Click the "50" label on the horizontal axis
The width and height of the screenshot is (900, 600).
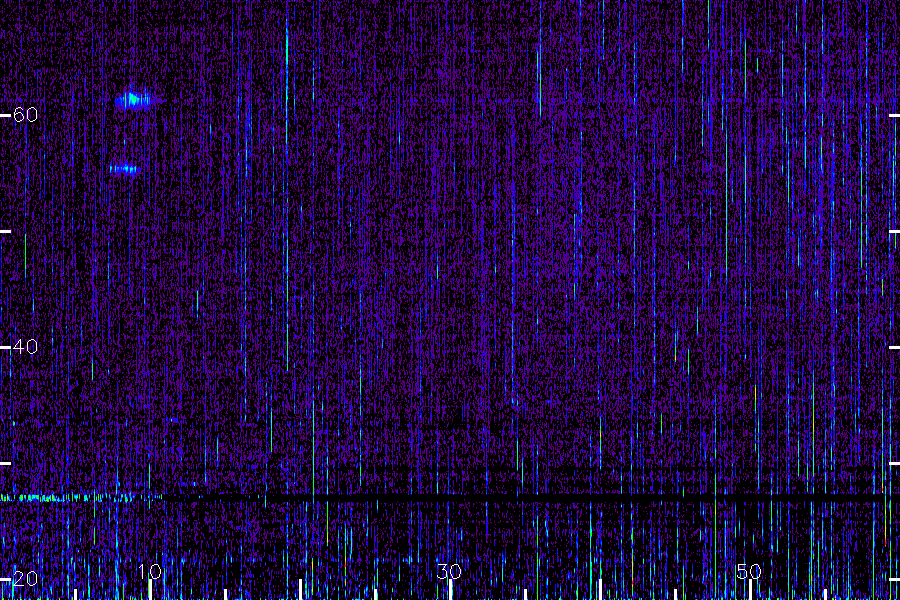pos(749,571)
